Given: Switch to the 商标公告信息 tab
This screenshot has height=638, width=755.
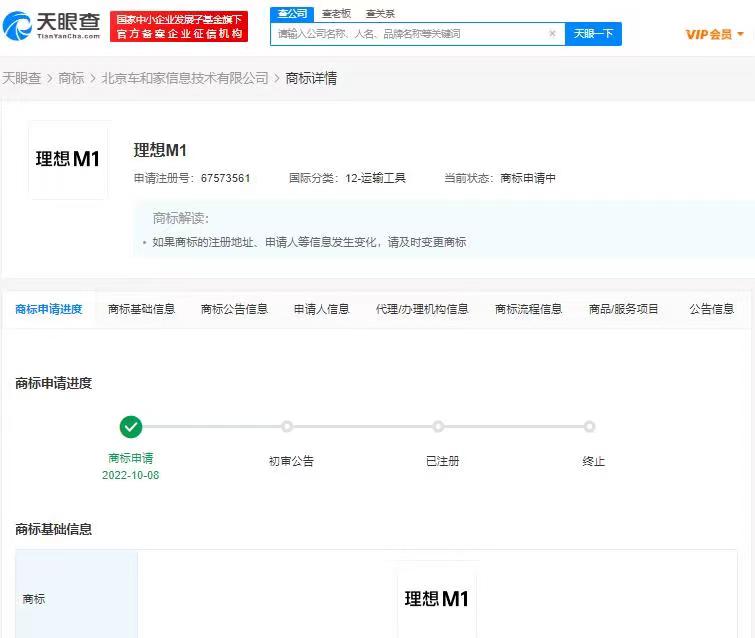Looking at the screenshot, I should (x=234, y=309).
